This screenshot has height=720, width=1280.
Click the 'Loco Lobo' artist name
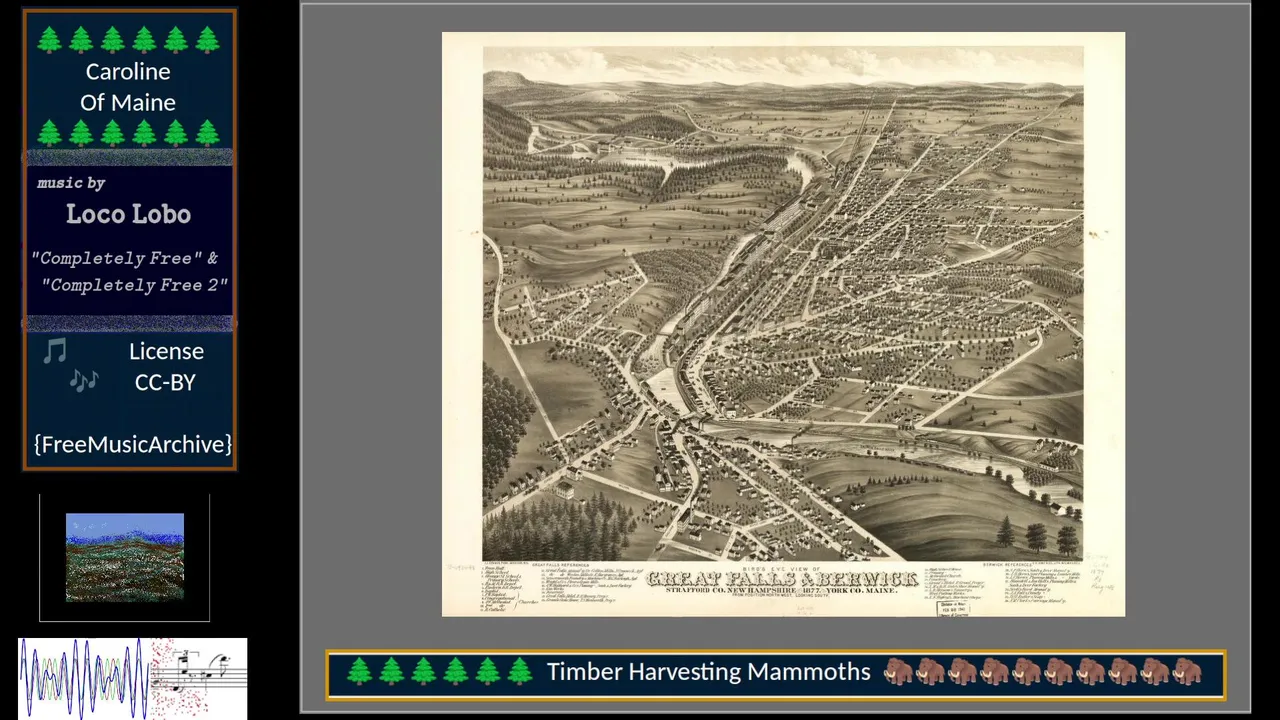(128, 214)
